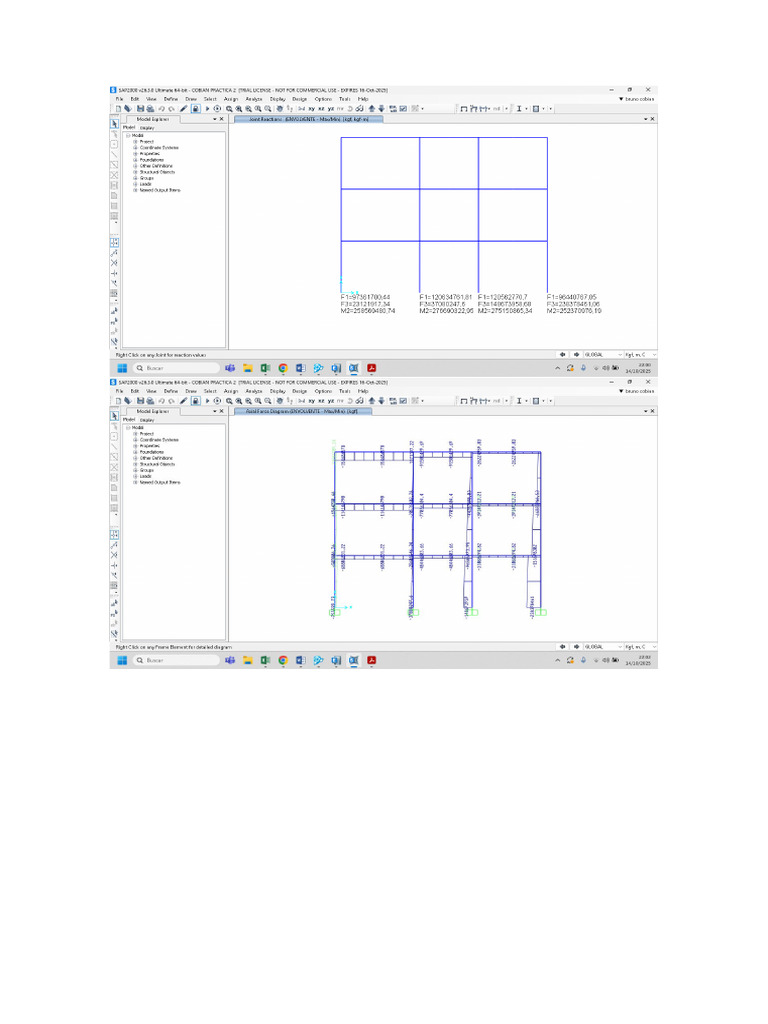The height and width of the screenshot is (1024, 768).
Task: Open GLOBAL coordinate dropdown in Axial Force window
Action: pyautogui.click(x=602, y=647)
